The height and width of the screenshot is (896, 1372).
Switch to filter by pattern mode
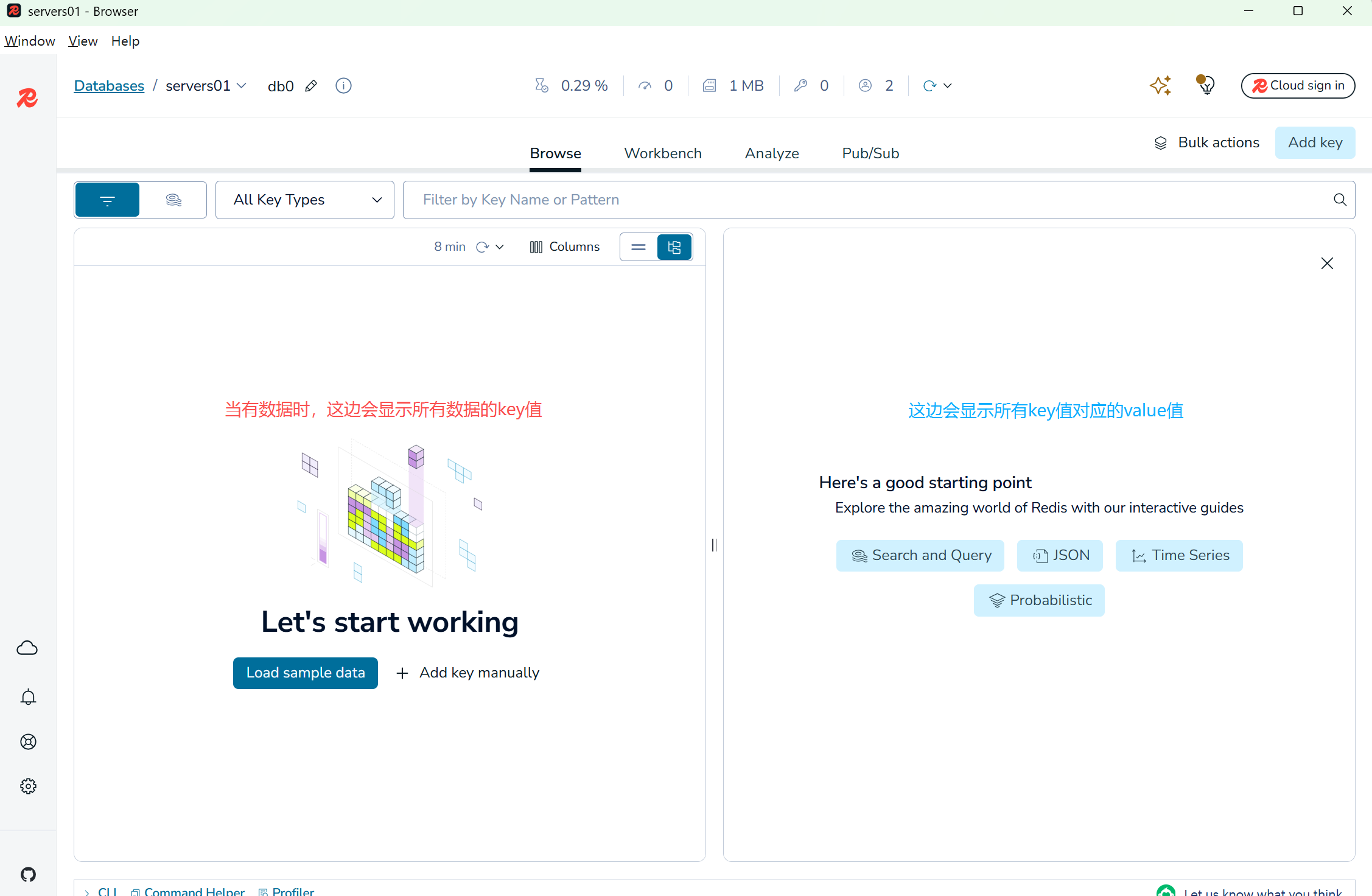[x=107, y=200]
